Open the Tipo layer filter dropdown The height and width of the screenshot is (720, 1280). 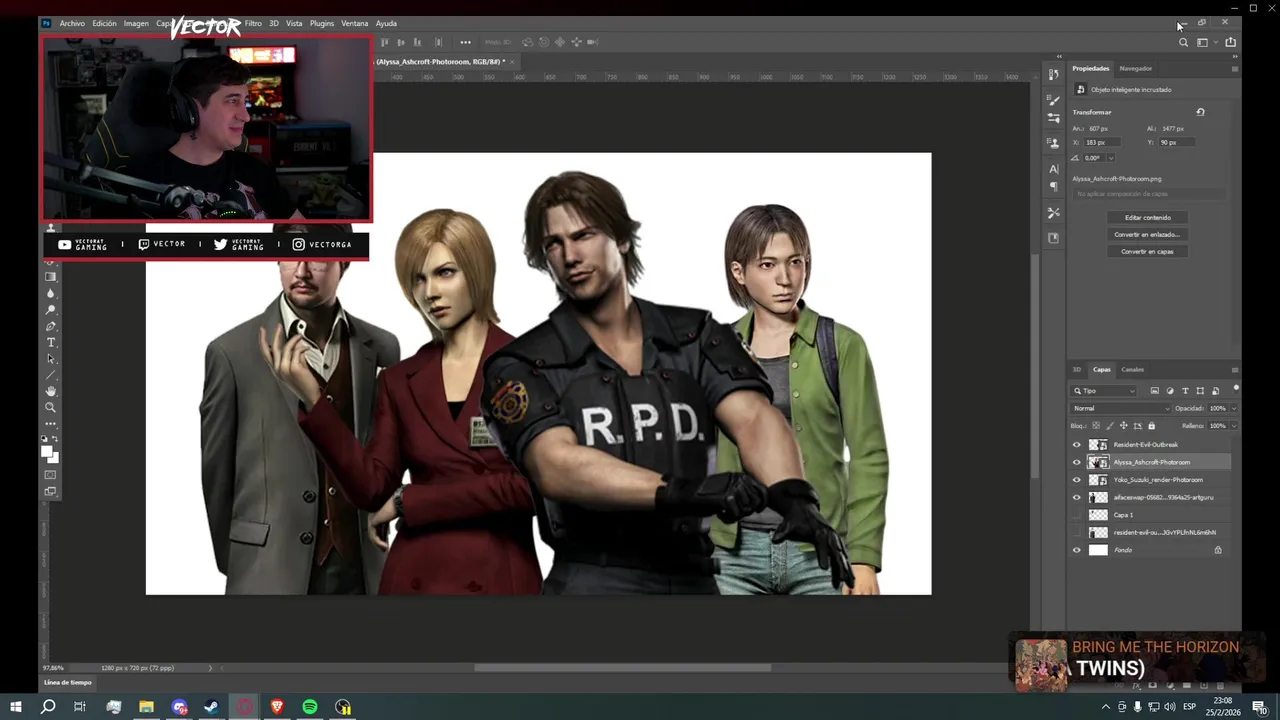(x=1104, y=391)
